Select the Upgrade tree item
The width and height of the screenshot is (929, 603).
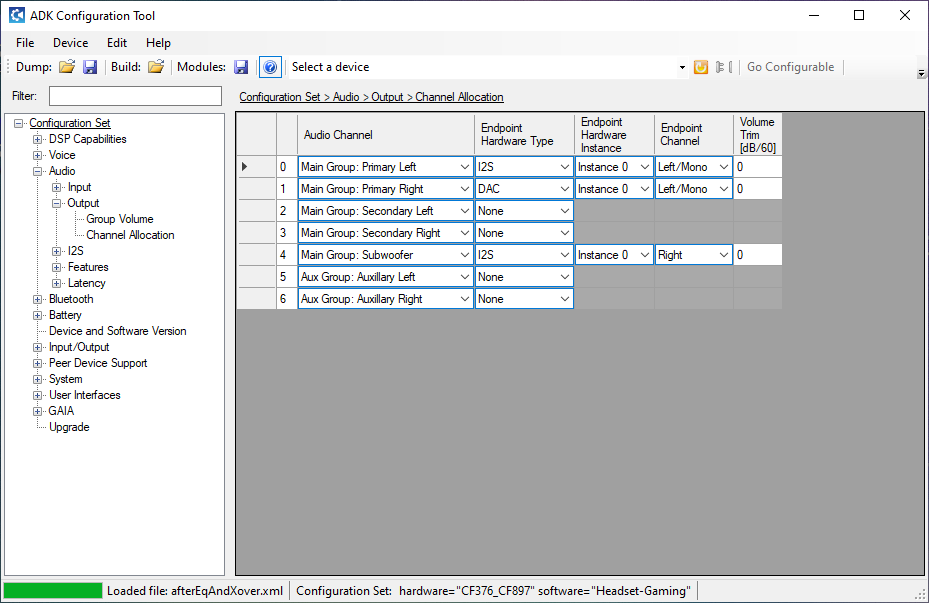click(69, 427)
